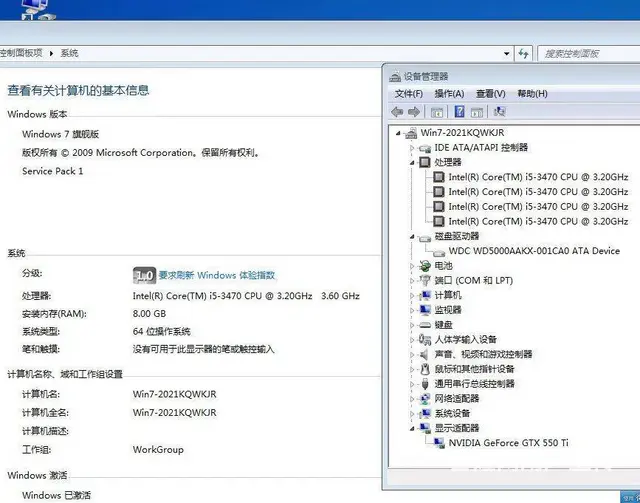640x503 pixels.
Task: Click the refresh button beside the address bar
Action: pos(523,53)
